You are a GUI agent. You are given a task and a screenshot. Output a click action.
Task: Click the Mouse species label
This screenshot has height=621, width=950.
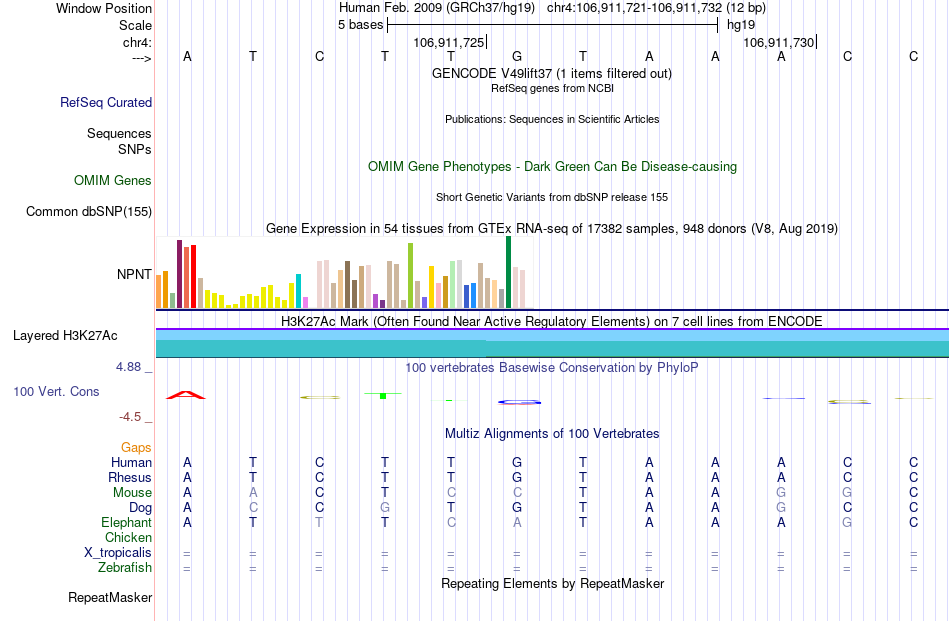coord(132,493)
